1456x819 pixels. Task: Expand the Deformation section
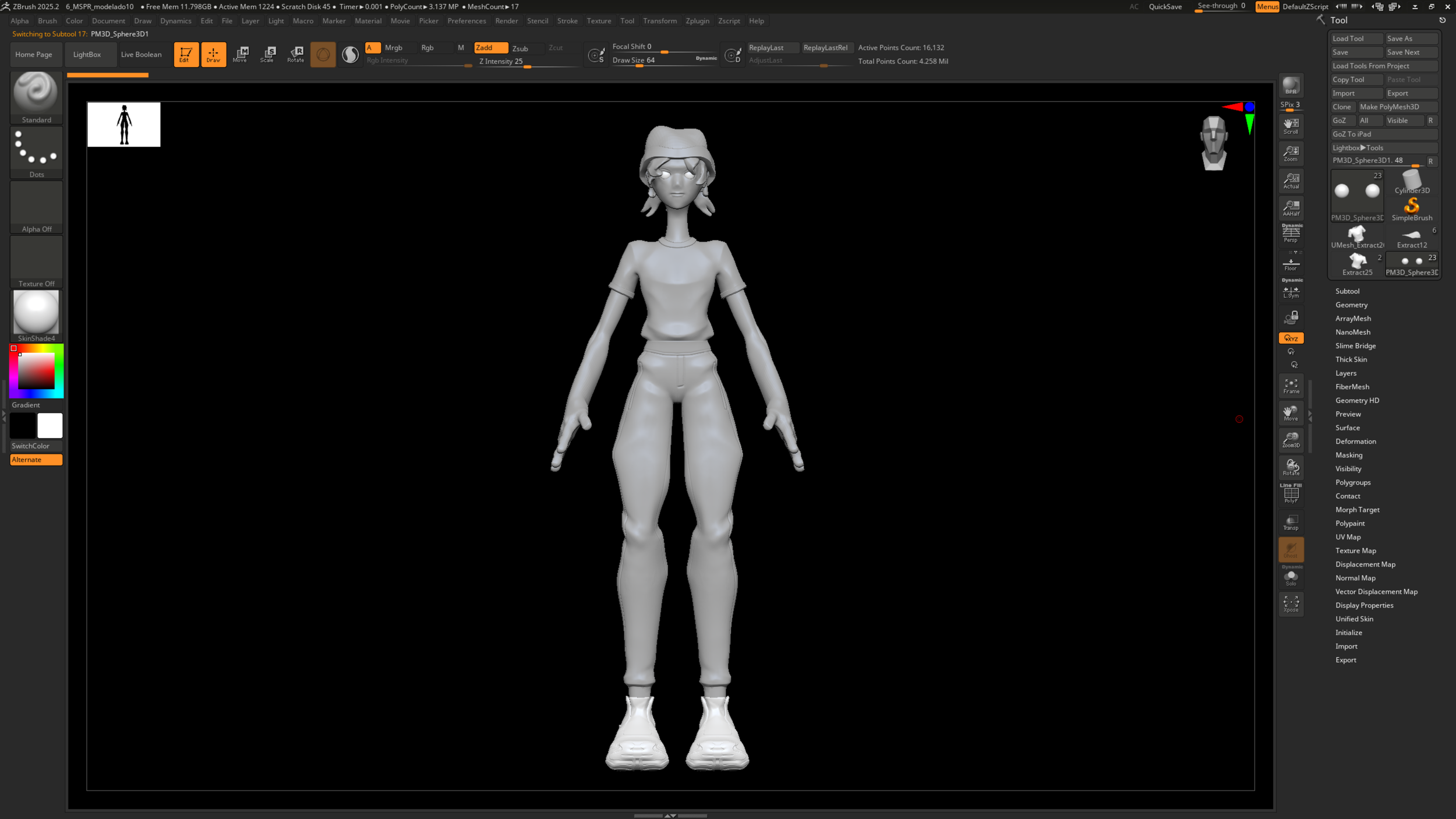pos(1355,442)
